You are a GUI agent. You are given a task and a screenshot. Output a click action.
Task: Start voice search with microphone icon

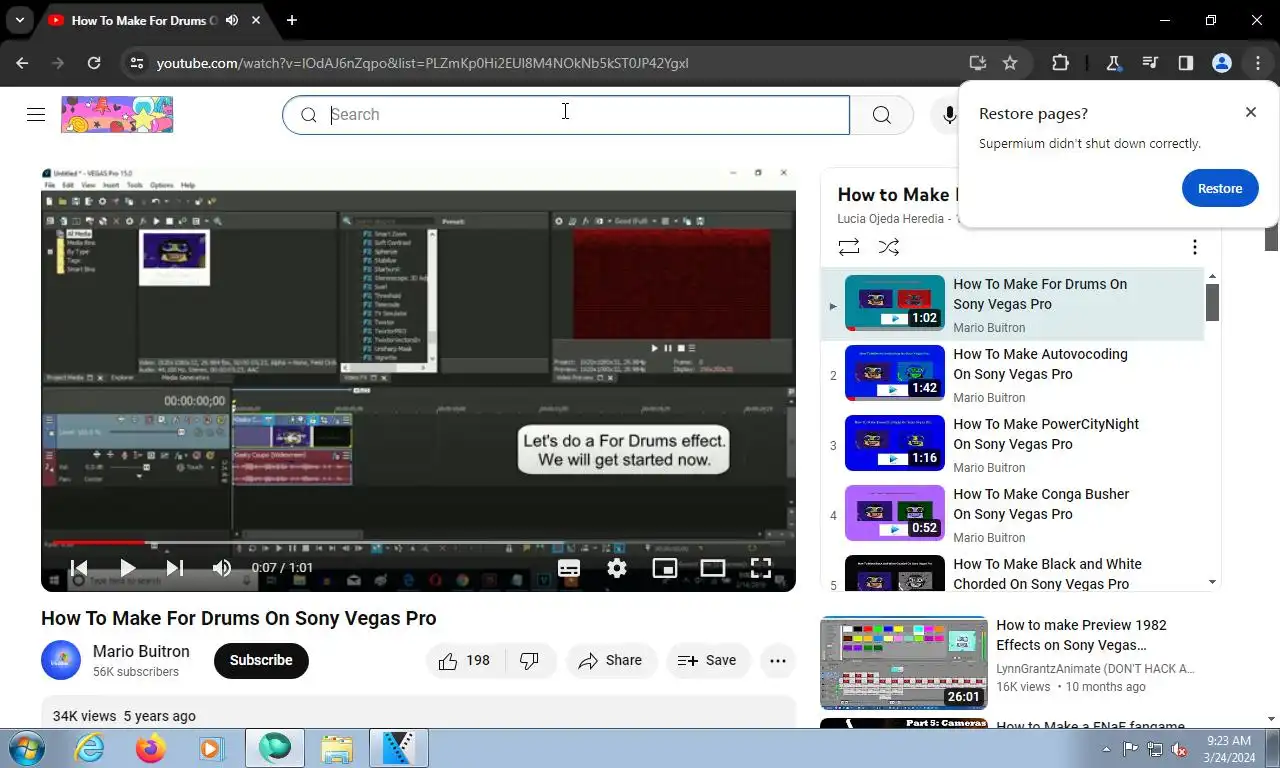click(948, 115)
